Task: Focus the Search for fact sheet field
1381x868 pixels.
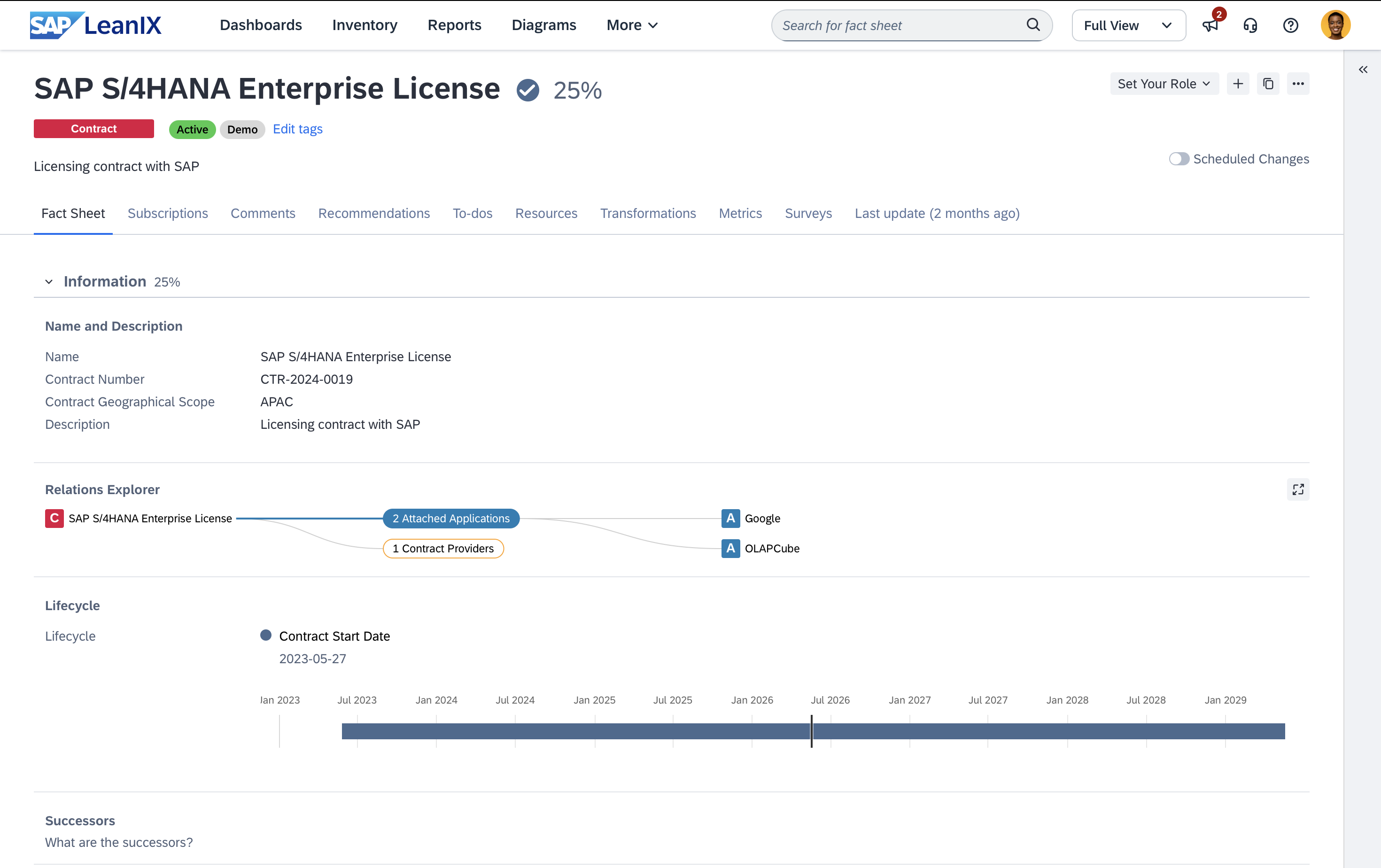Action: (911, 25)
